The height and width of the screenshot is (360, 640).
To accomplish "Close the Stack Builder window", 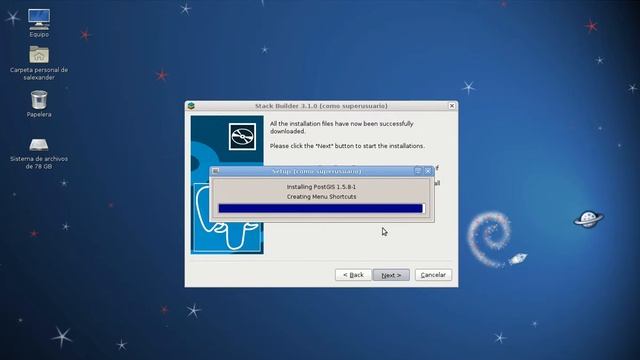I will tap(452, 106).
